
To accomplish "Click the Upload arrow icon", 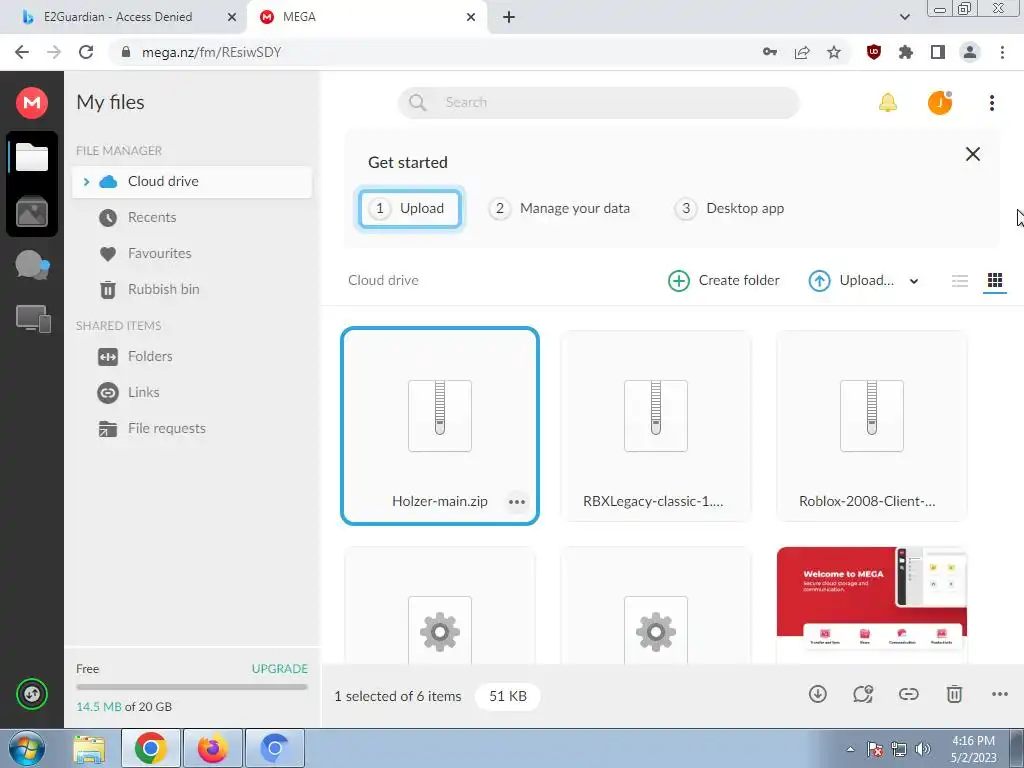I will pyautogui.click(x=819, y=281).
